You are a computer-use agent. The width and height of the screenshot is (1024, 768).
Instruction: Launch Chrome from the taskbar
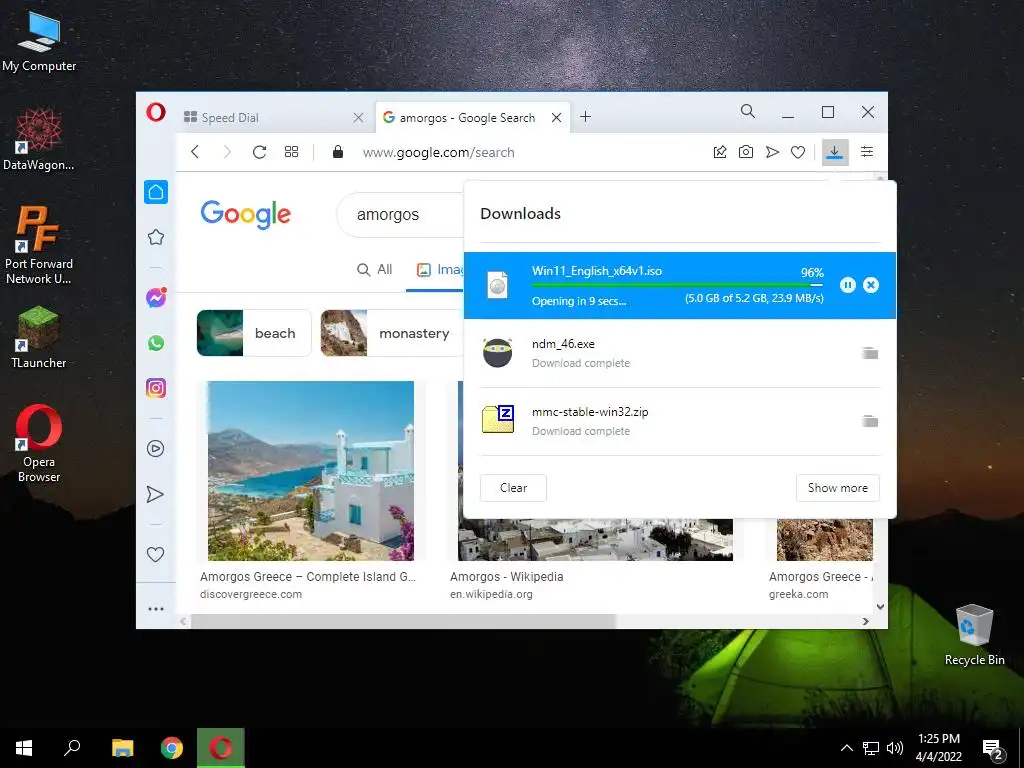[x=172, y=748]
